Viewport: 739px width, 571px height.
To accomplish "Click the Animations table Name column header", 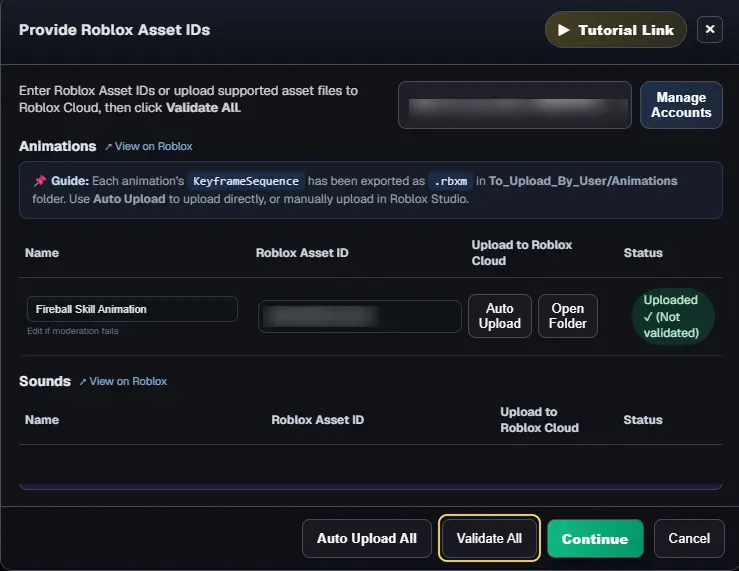I will click(42, 253).
